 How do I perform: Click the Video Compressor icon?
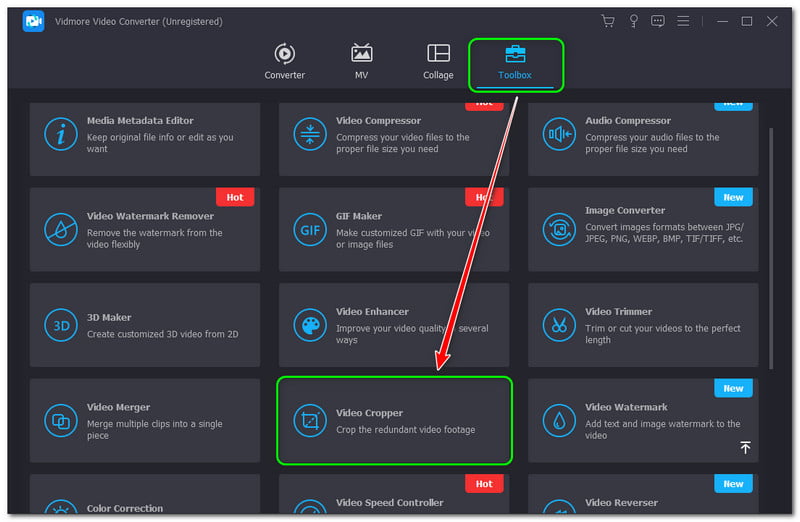[x=310, y=135]
